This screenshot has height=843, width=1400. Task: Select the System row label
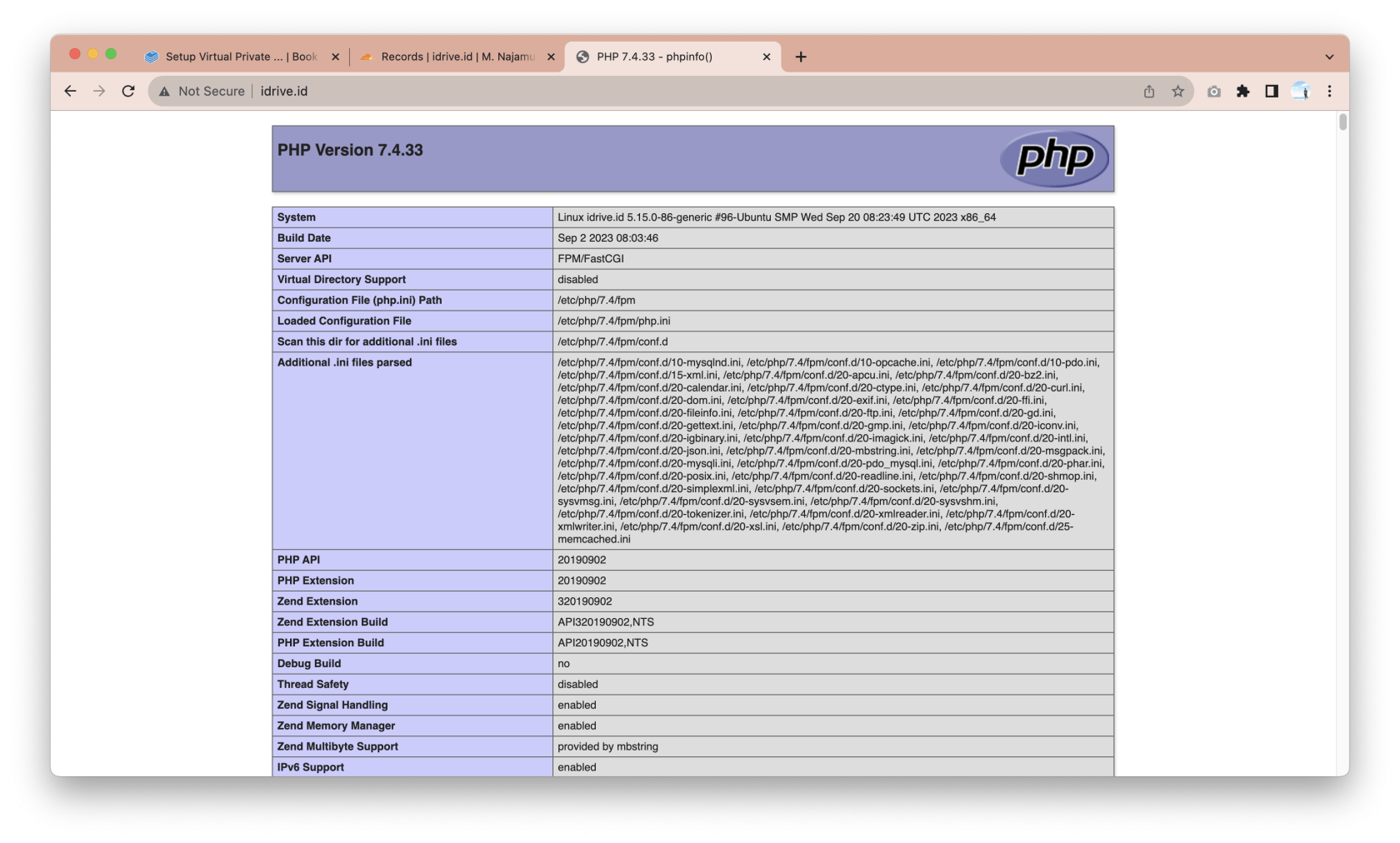pyautogui.click(x=297, y=217)
